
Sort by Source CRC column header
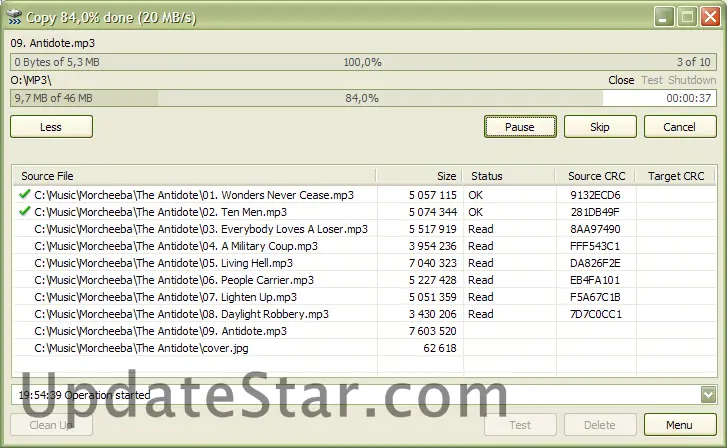tap(595, 176)
